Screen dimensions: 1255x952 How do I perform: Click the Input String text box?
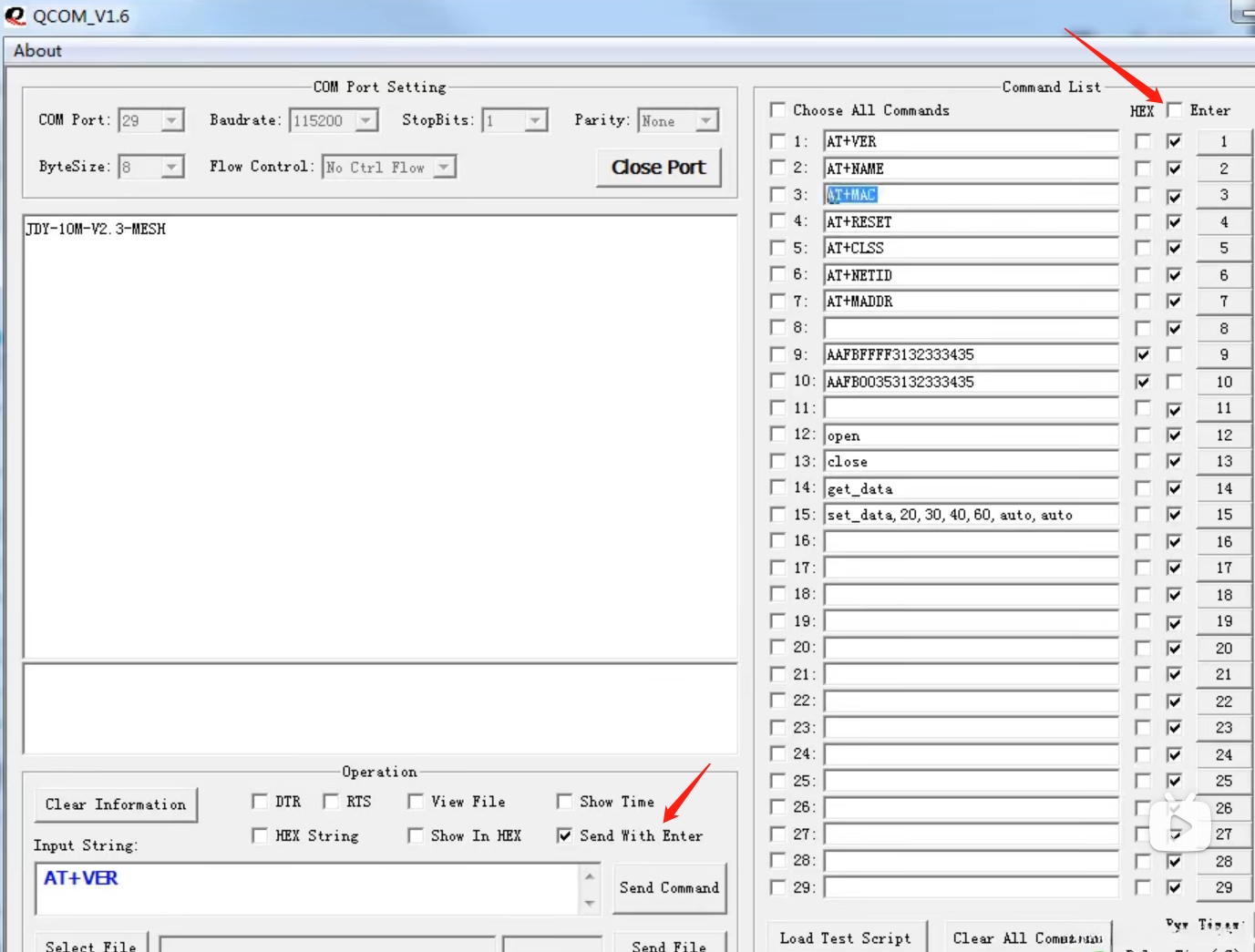tap(307, 889)
